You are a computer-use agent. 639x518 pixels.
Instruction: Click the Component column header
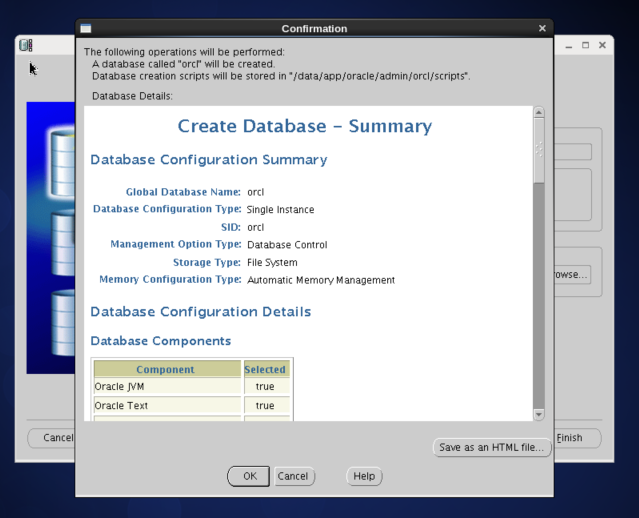(167, 369)
